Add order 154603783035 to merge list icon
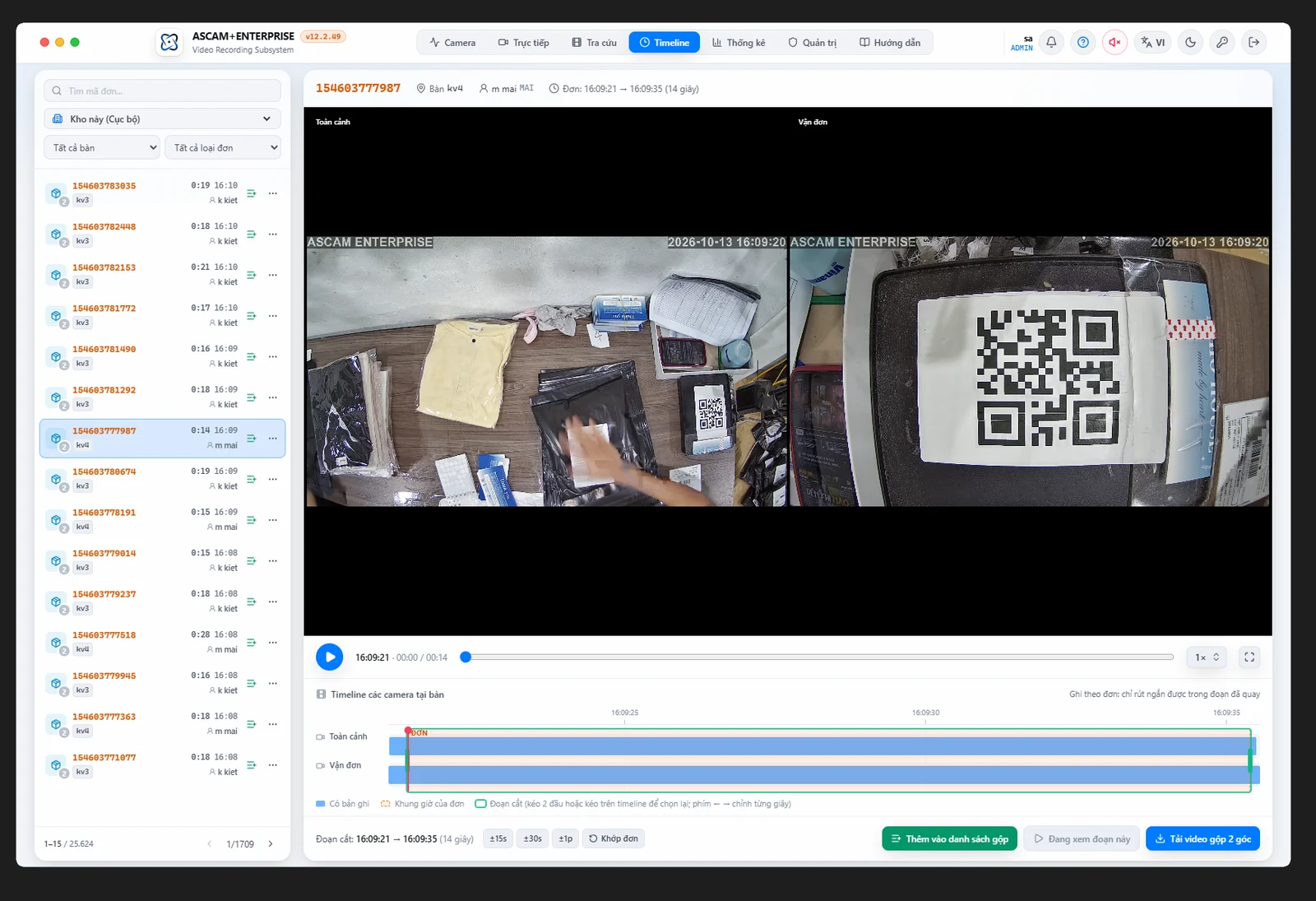Screen dimensions: 1316x901 252,193
